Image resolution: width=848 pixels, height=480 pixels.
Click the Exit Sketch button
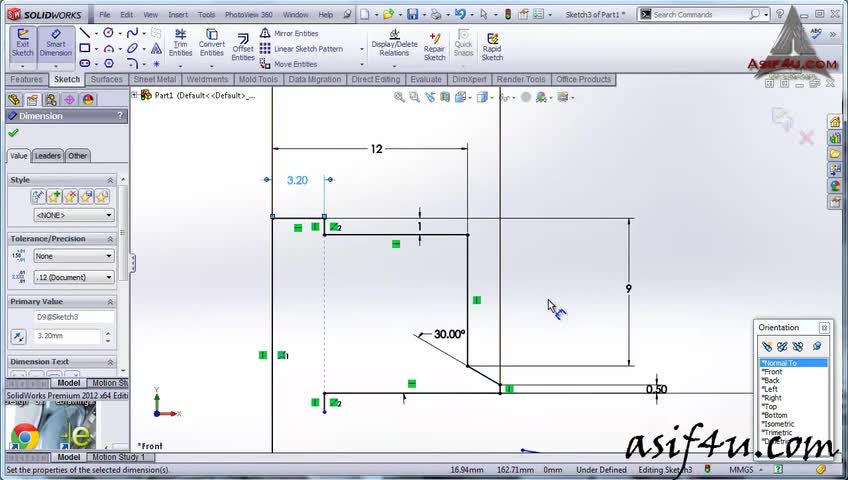click(23, 43)
